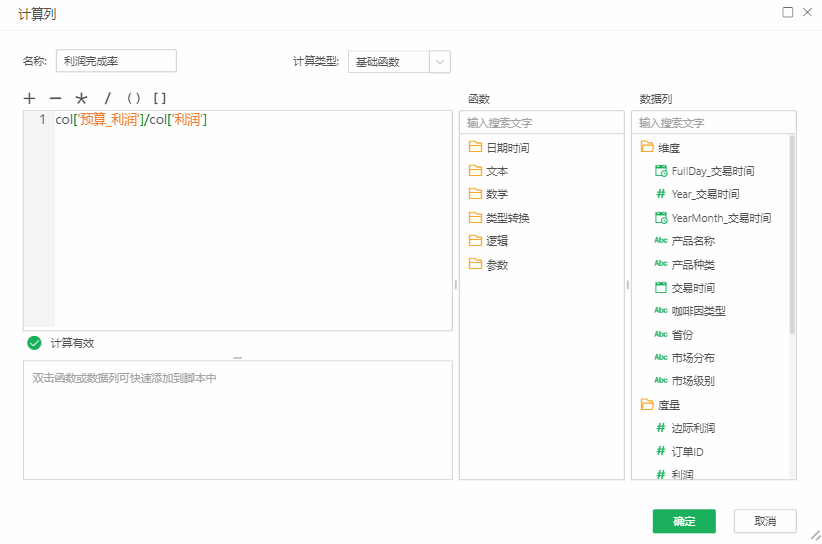Focus the function search box
The width and height of the screenshot is (822, 544).
click(541, 123)
